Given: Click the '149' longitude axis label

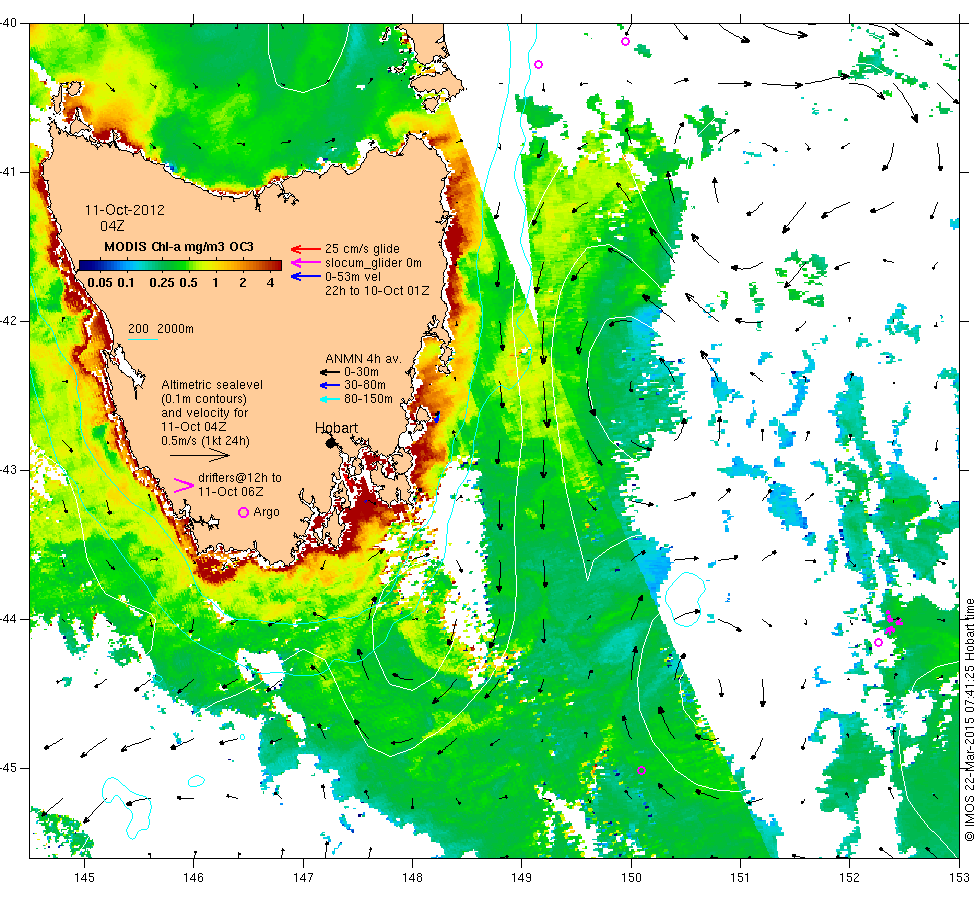Looking at the screenshot, I should [x=522, y=877].
